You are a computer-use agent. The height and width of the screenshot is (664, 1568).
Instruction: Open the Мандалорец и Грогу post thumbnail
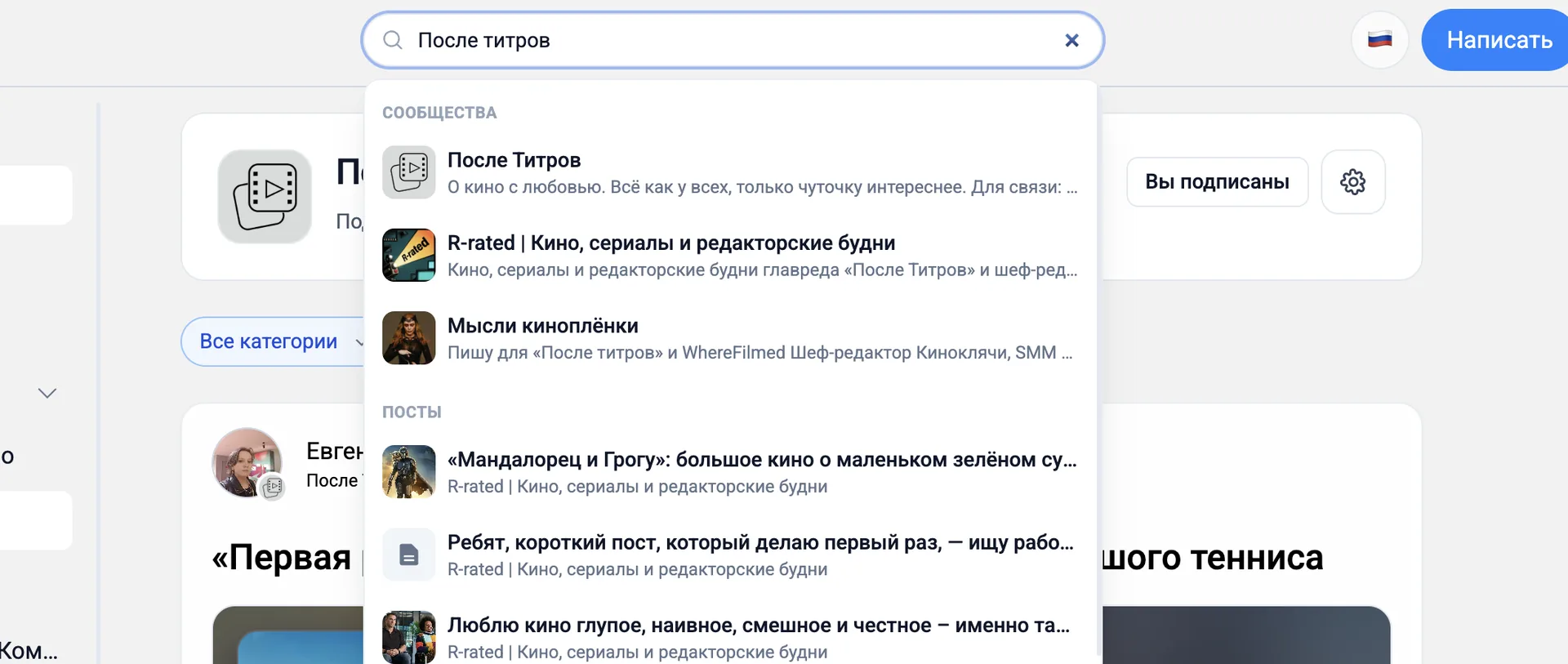408,471
